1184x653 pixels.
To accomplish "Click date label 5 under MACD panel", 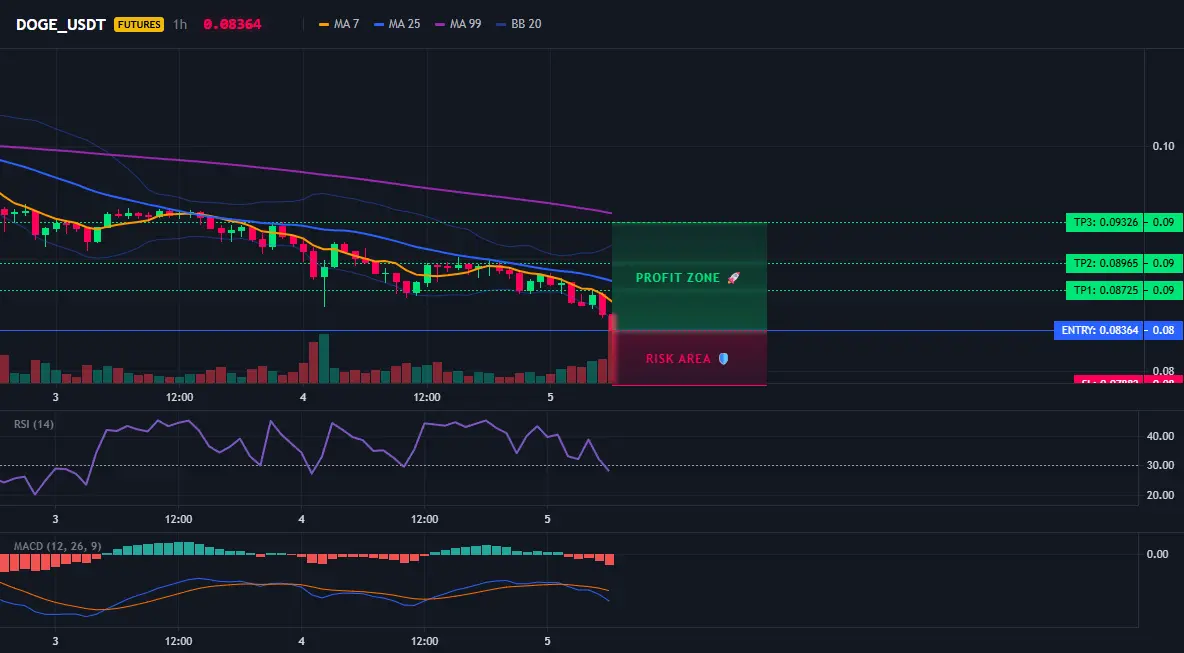I will 548,642.
